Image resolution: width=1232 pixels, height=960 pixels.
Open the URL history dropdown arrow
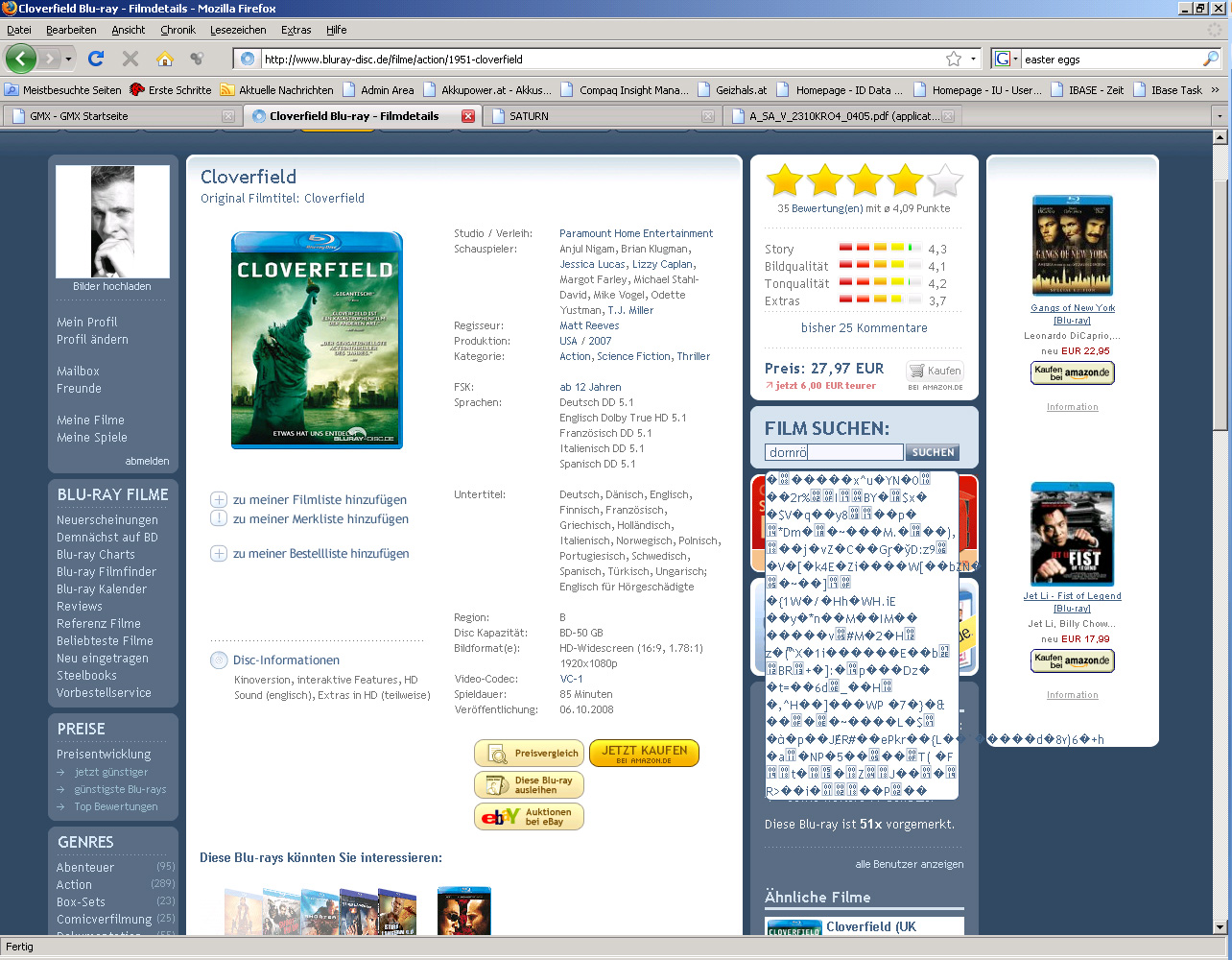click(x=973, y=59)
